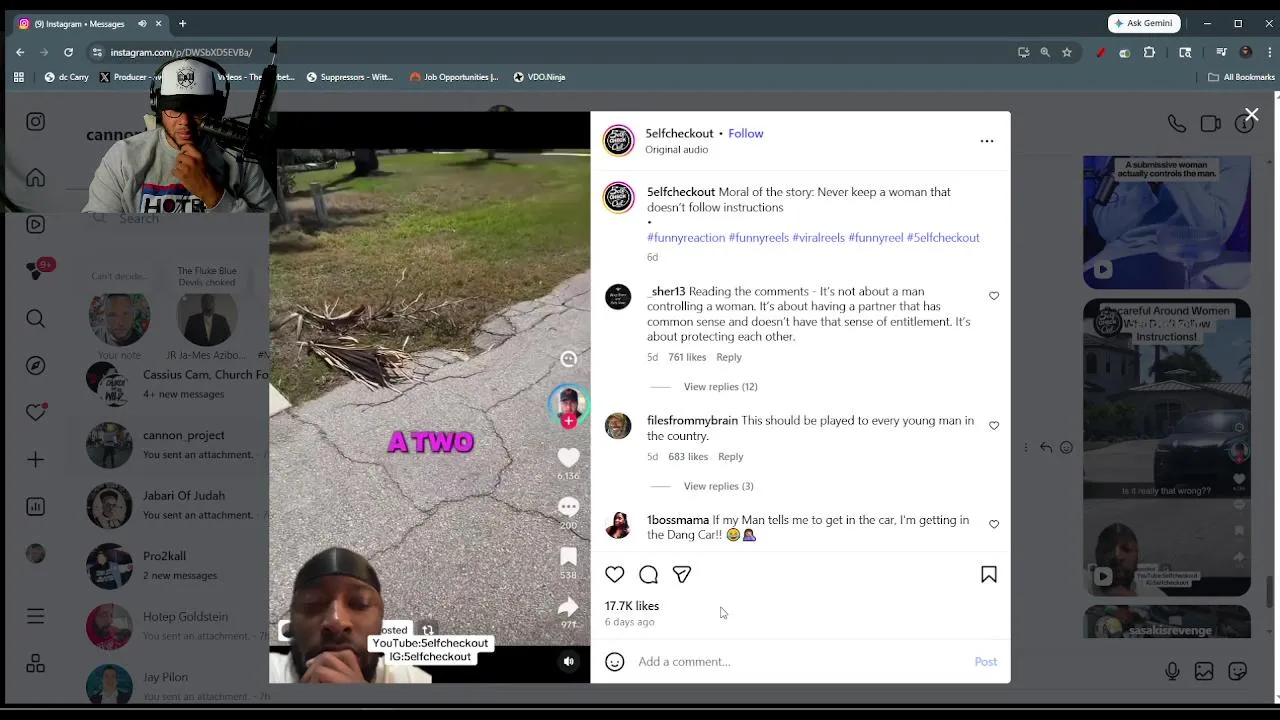The image size is (1280, 720).
Task: Open 'A submissive woman' reel thumbnail
Action: coord(1167,222)
